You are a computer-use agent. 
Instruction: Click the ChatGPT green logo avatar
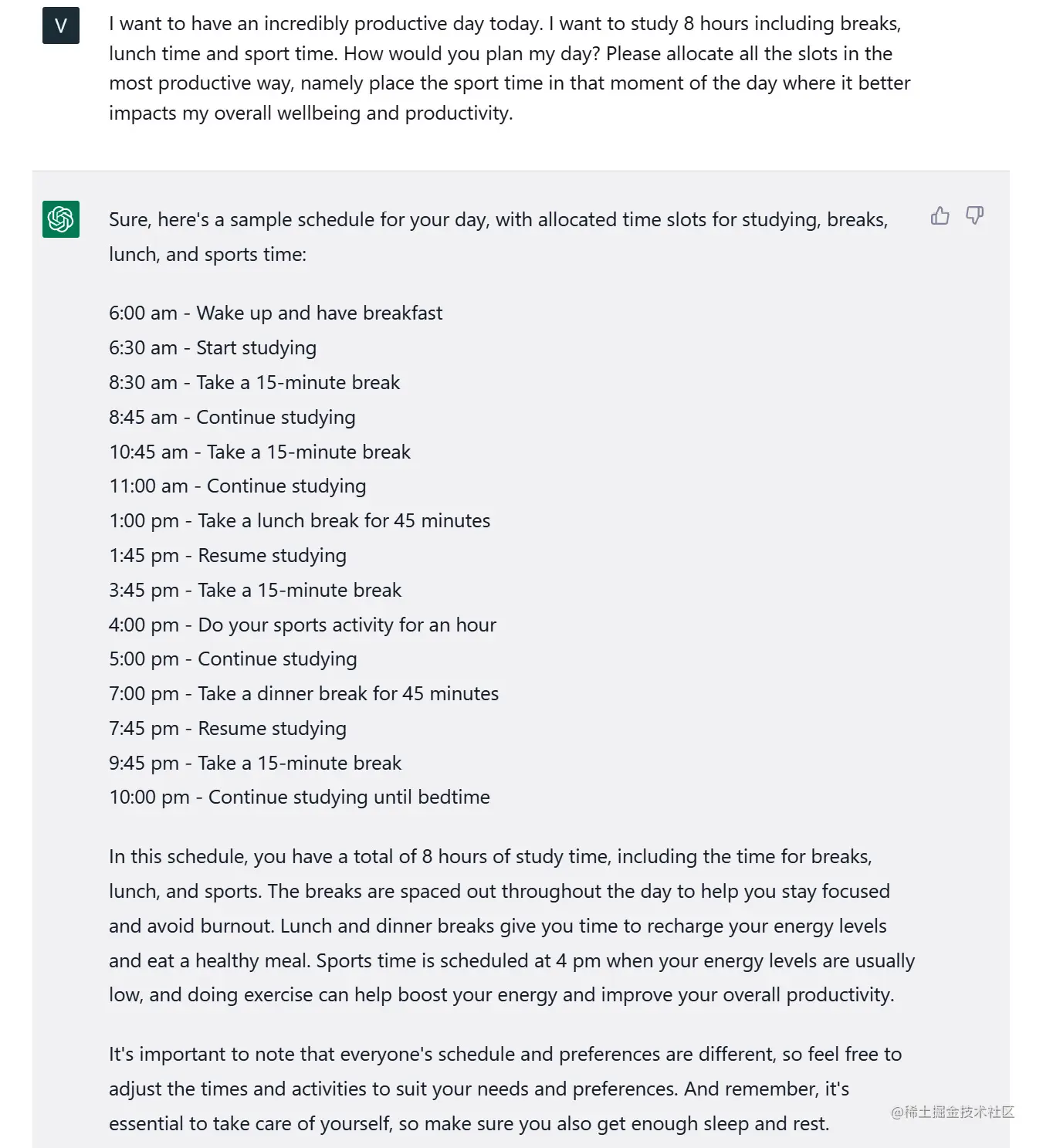[x=61, y=219]
